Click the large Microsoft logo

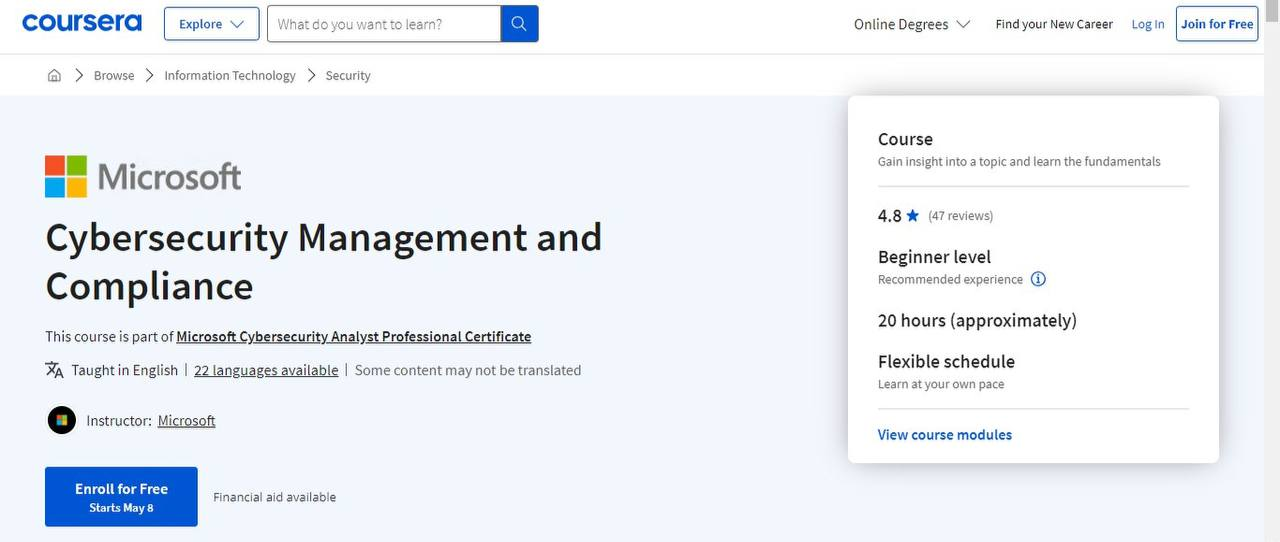[x=143, y=177]
